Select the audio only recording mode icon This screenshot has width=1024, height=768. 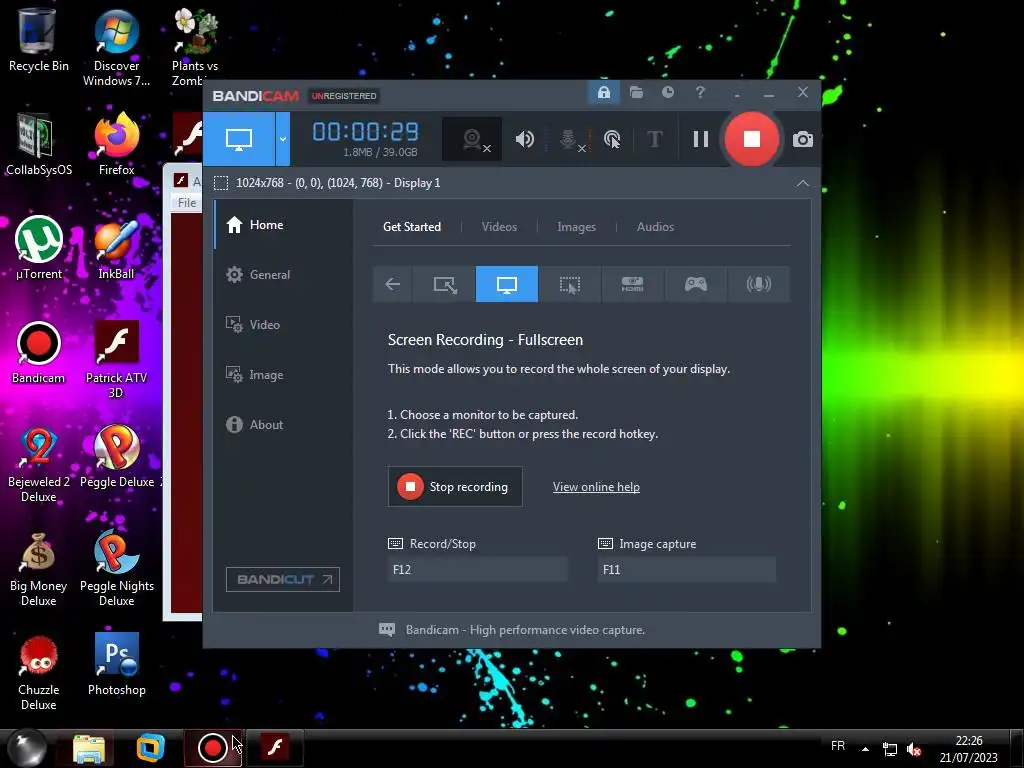[758, 284]
